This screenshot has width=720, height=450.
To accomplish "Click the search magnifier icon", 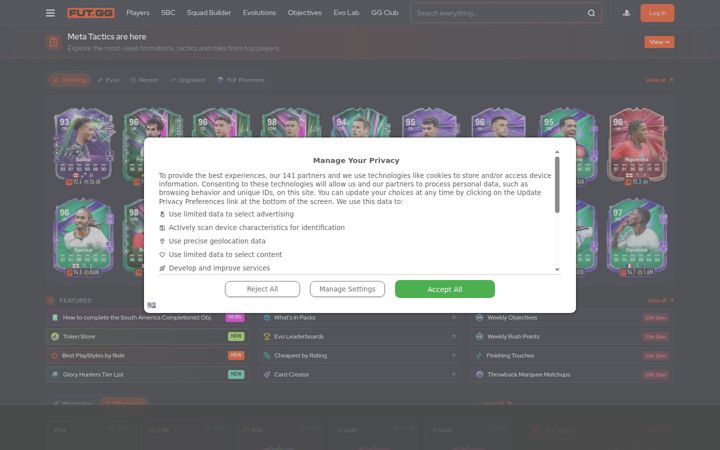I will 591,13.
